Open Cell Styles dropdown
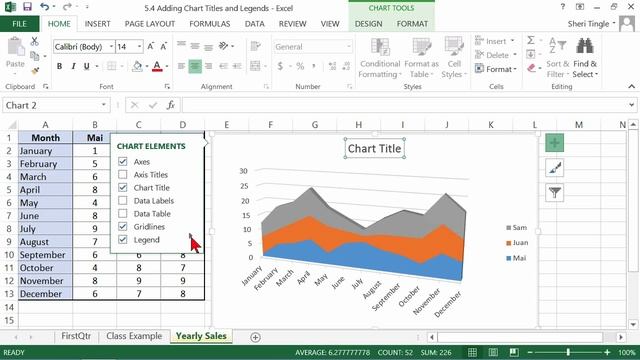The image size is (640, 360). [454, 58]
